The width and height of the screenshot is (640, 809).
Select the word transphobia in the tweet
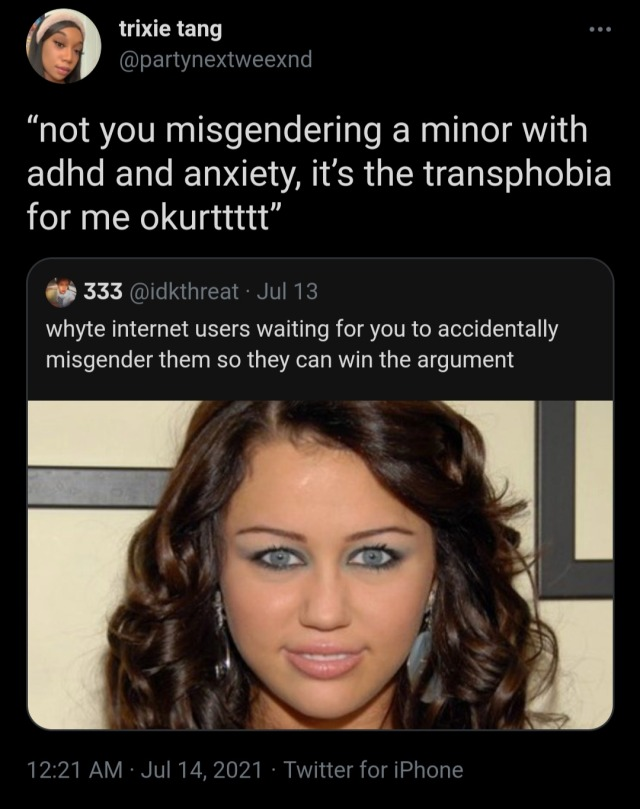point(517,174)
